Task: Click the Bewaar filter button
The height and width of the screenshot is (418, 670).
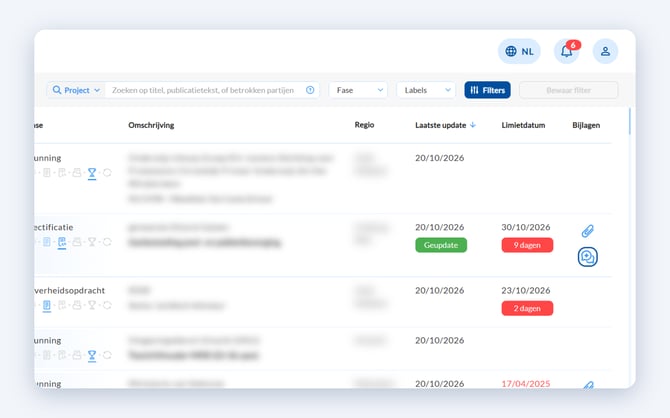Action: tap(569, 90)
